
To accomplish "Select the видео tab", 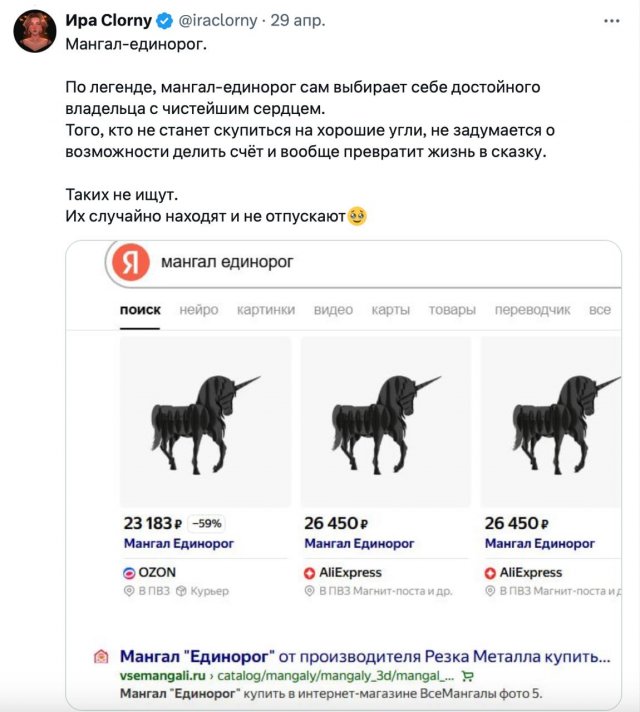I will point(333,310).
